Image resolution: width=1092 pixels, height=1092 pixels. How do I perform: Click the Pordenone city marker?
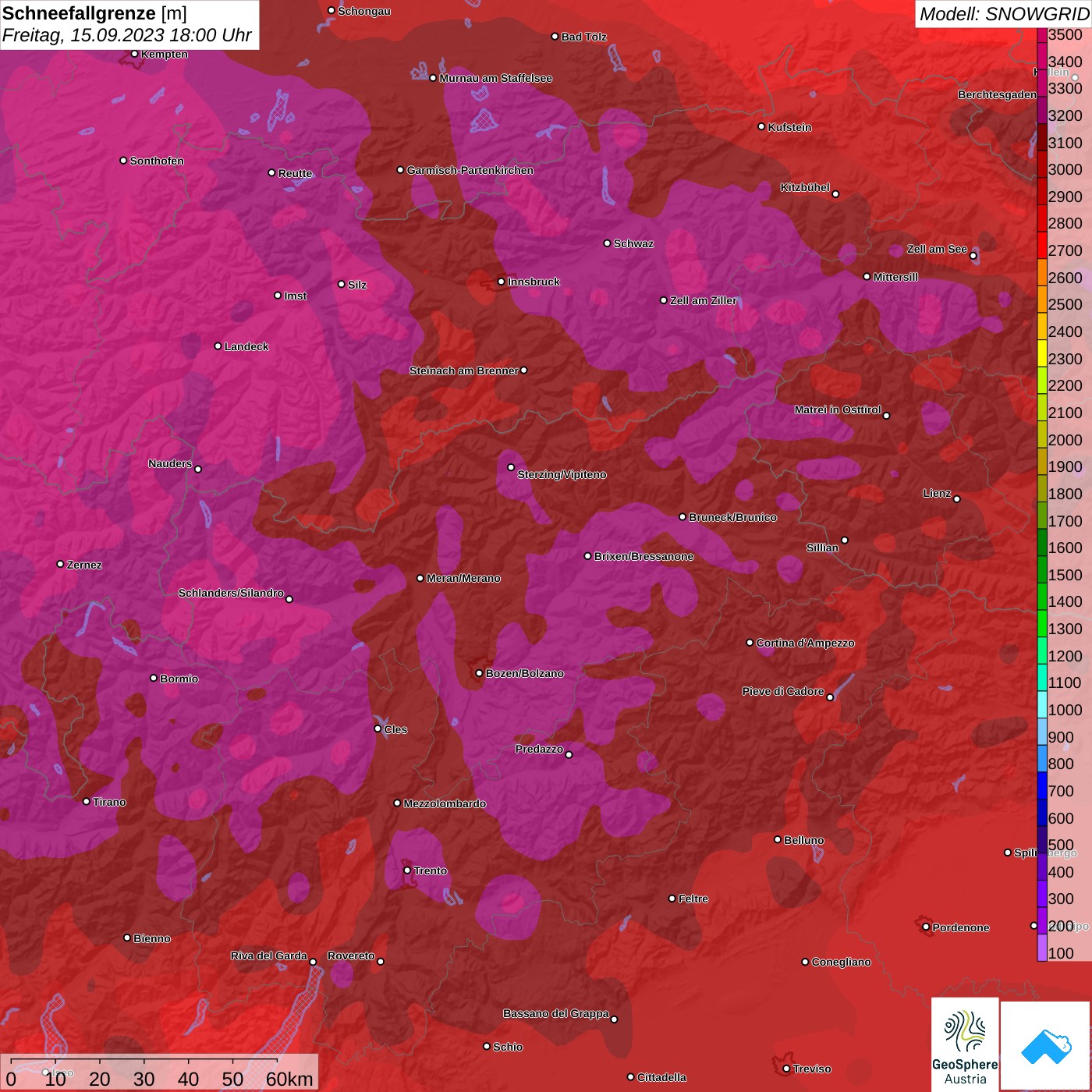coord(927,927)
